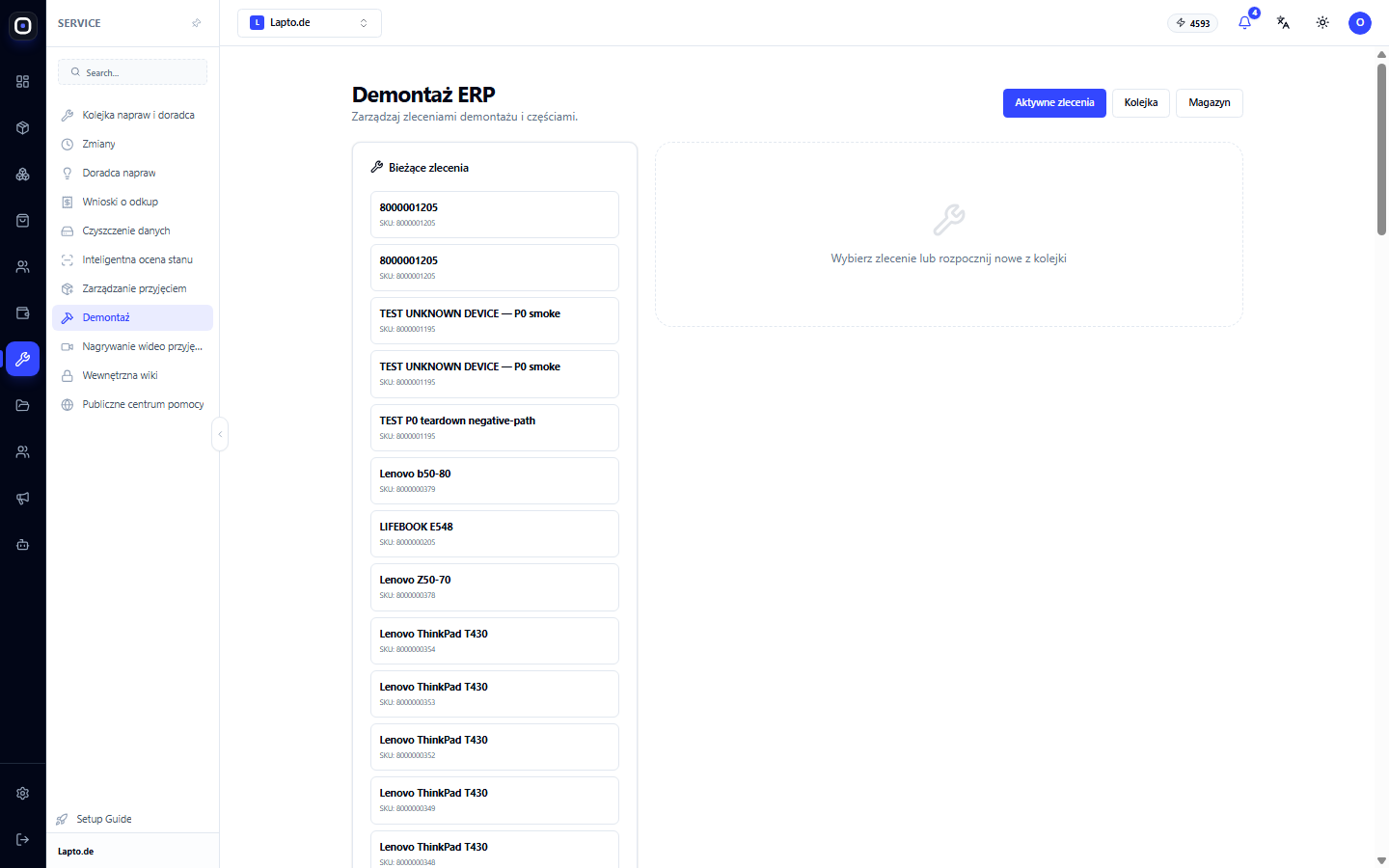This screenshot has width=1389, height=868.
Task: Open Zarządzanie przyjęciem in sidebar
Action: 133,288
